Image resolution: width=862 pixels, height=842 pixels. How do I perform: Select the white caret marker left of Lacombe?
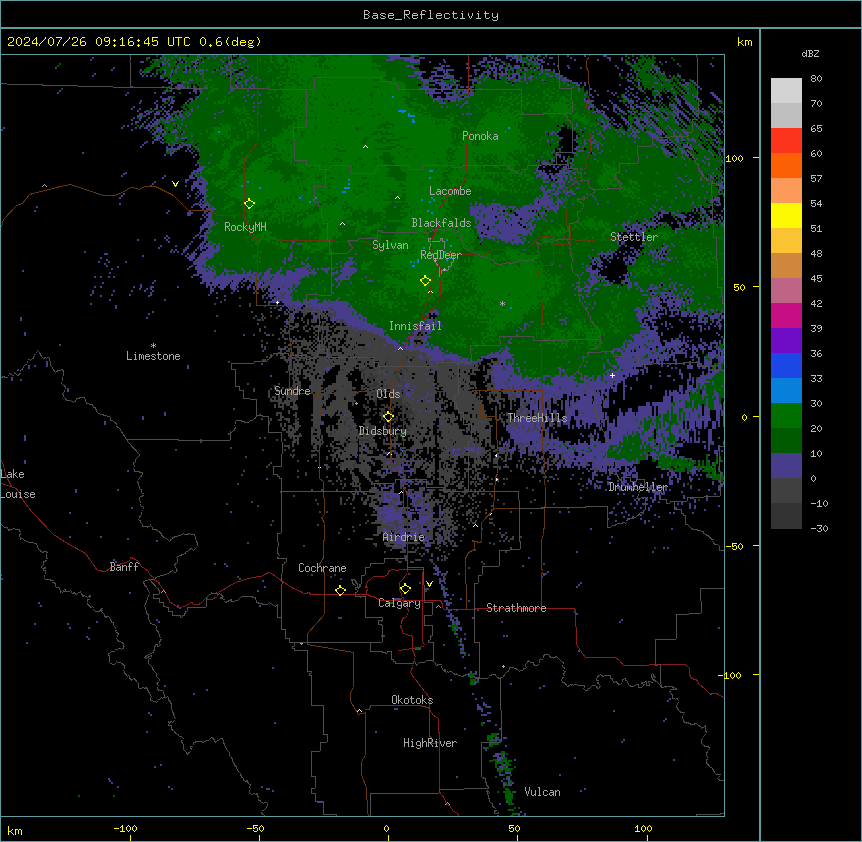tap(397, 197)
